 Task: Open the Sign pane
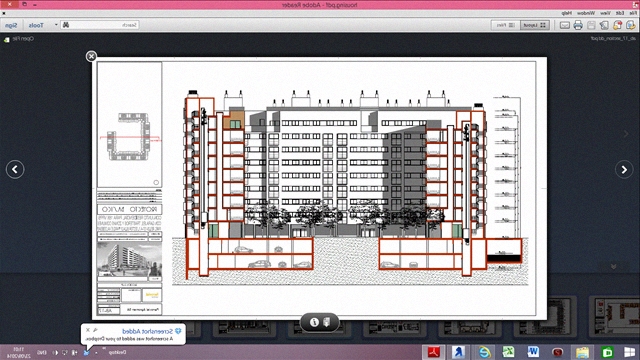pyautogui.click(x=11, y=25)
